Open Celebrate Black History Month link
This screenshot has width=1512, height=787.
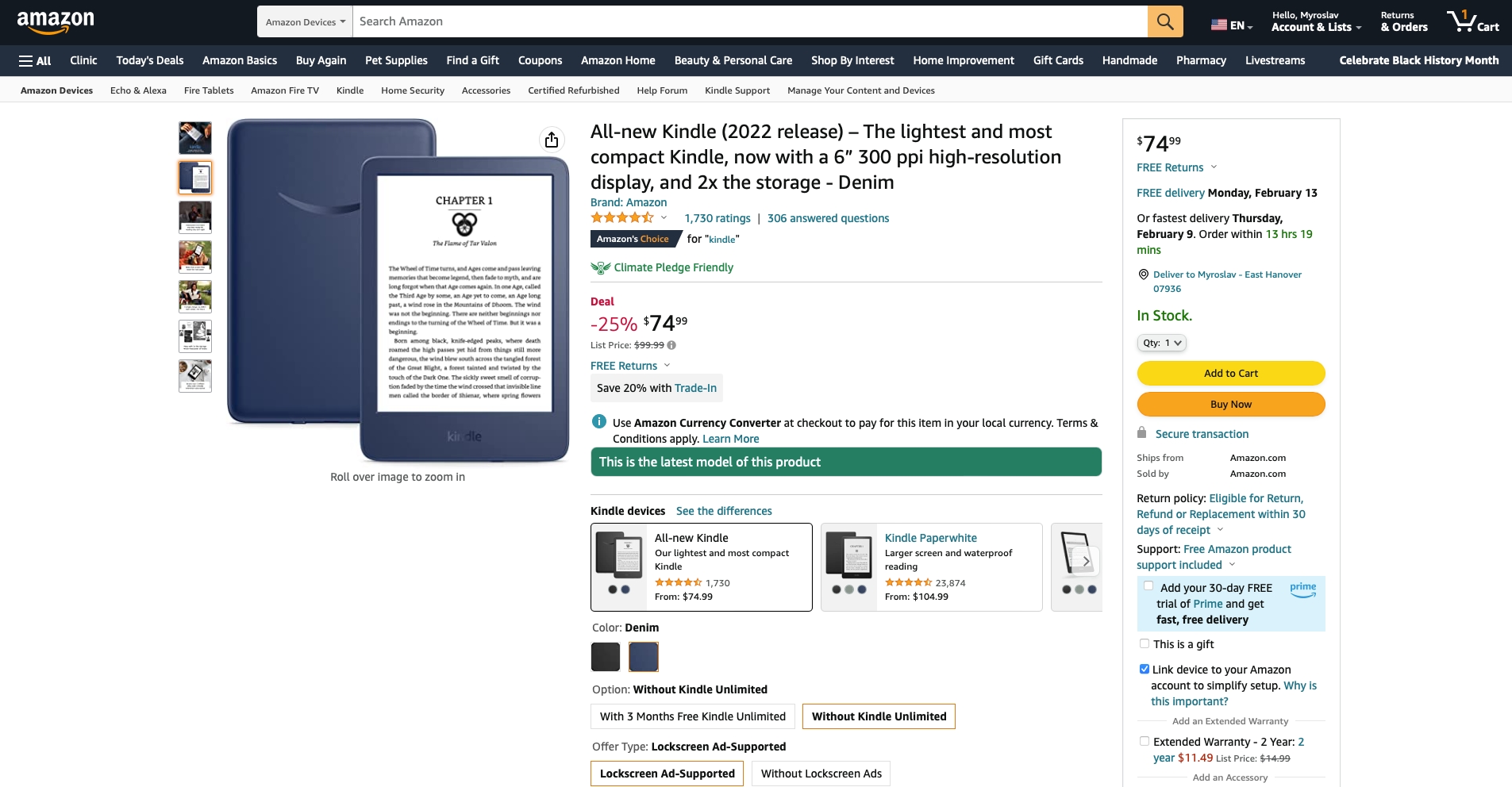point(1418,60)
